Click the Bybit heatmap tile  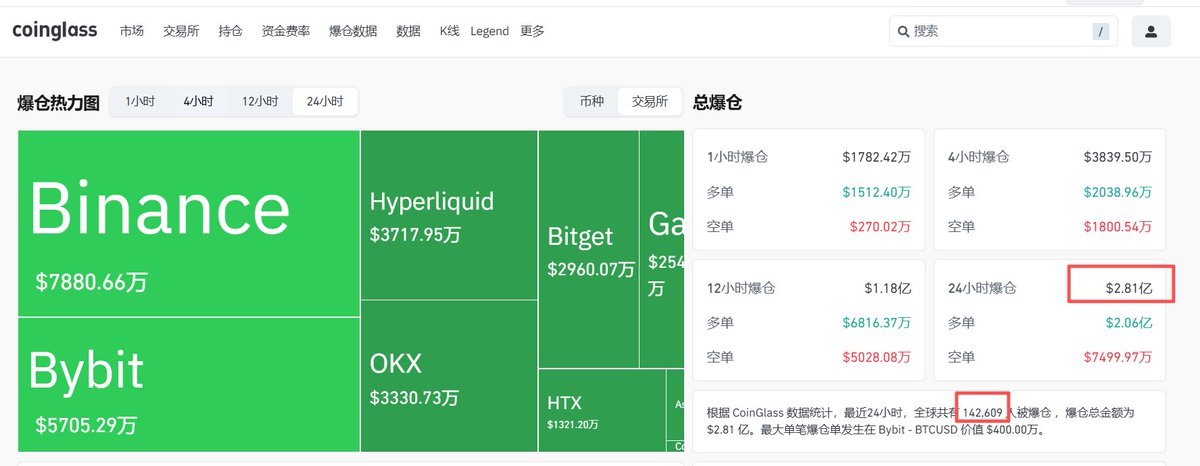[x=189, y=384]
